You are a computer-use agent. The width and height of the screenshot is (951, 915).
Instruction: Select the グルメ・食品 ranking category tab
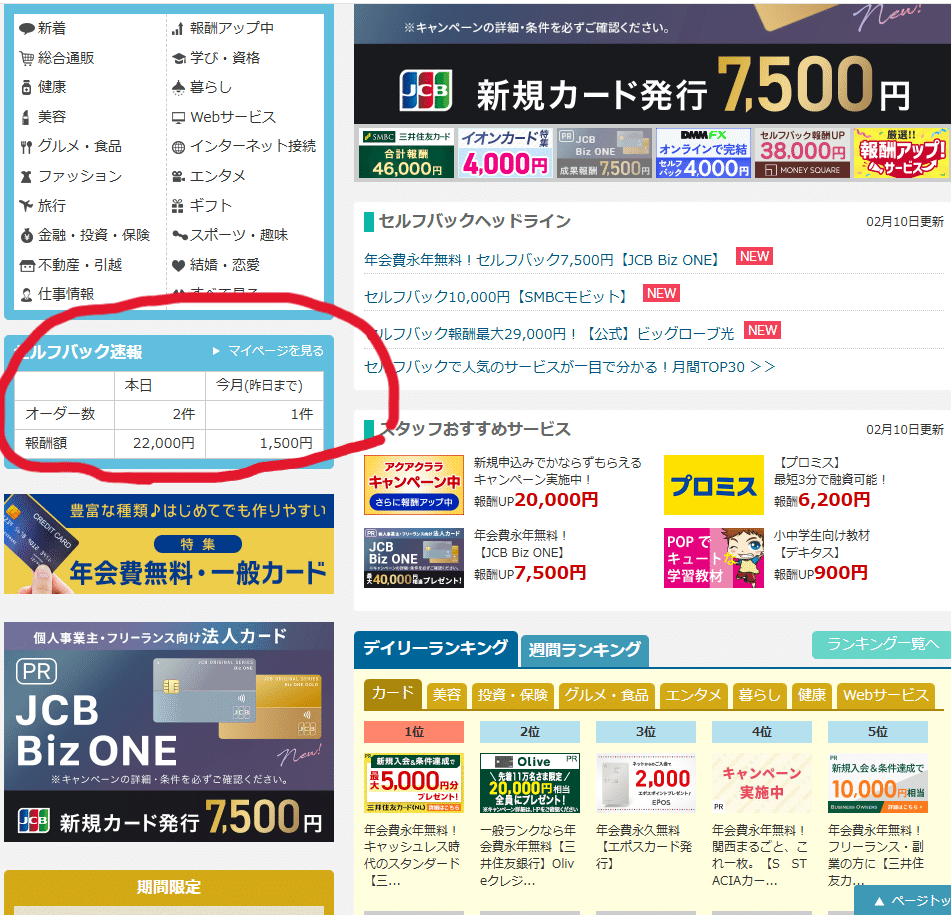[x=607, y=695]
